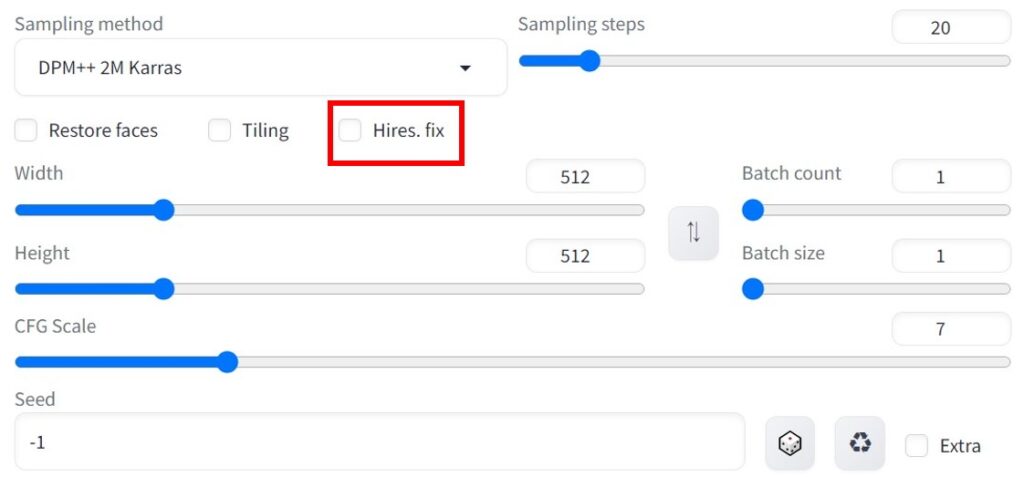Click the CFG Scale slider track
The width and height of the screenshot is (1024, 477).
click(x=512, y=362)
